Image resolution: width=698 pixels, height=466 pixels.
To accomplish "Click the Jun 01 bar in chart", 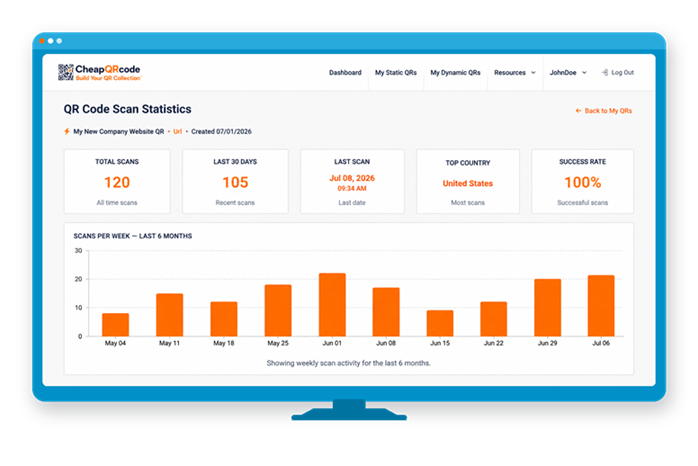I will (332, 304).
